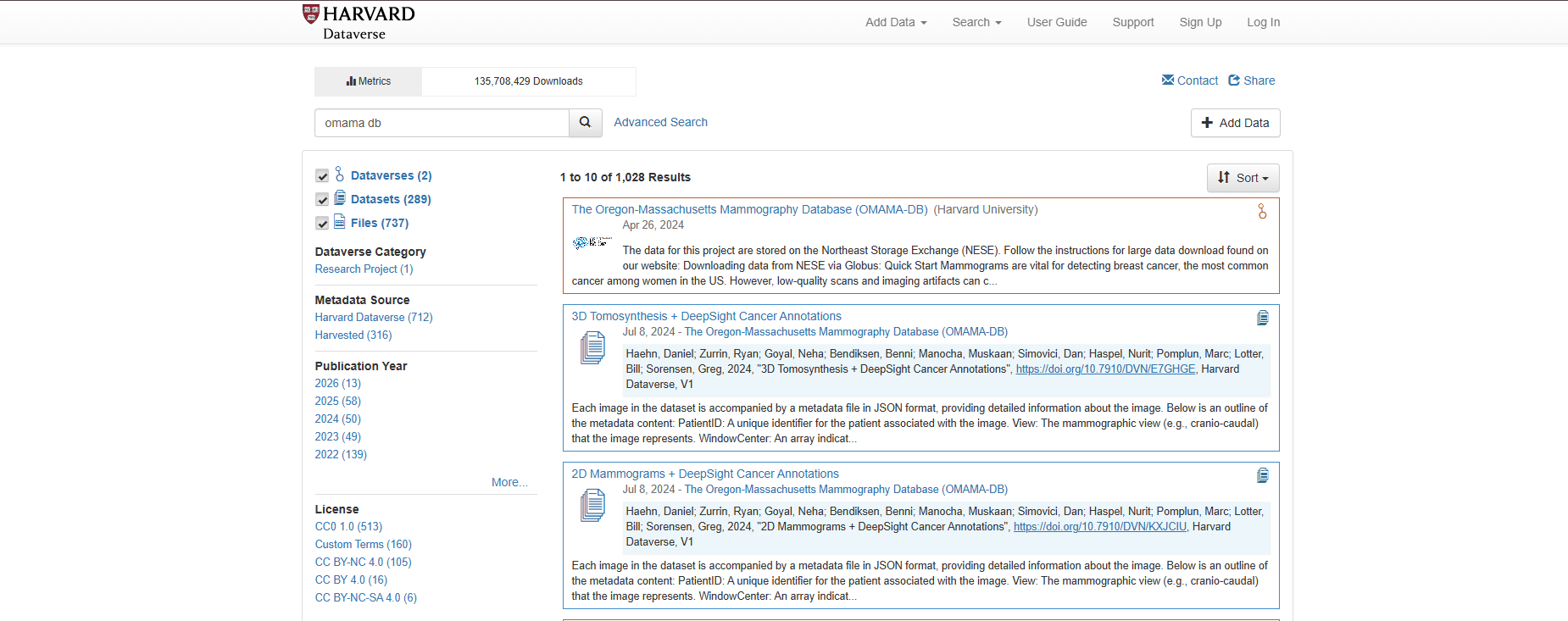Filter by CC BY-NC 4.0 license

tap(363, 562)
